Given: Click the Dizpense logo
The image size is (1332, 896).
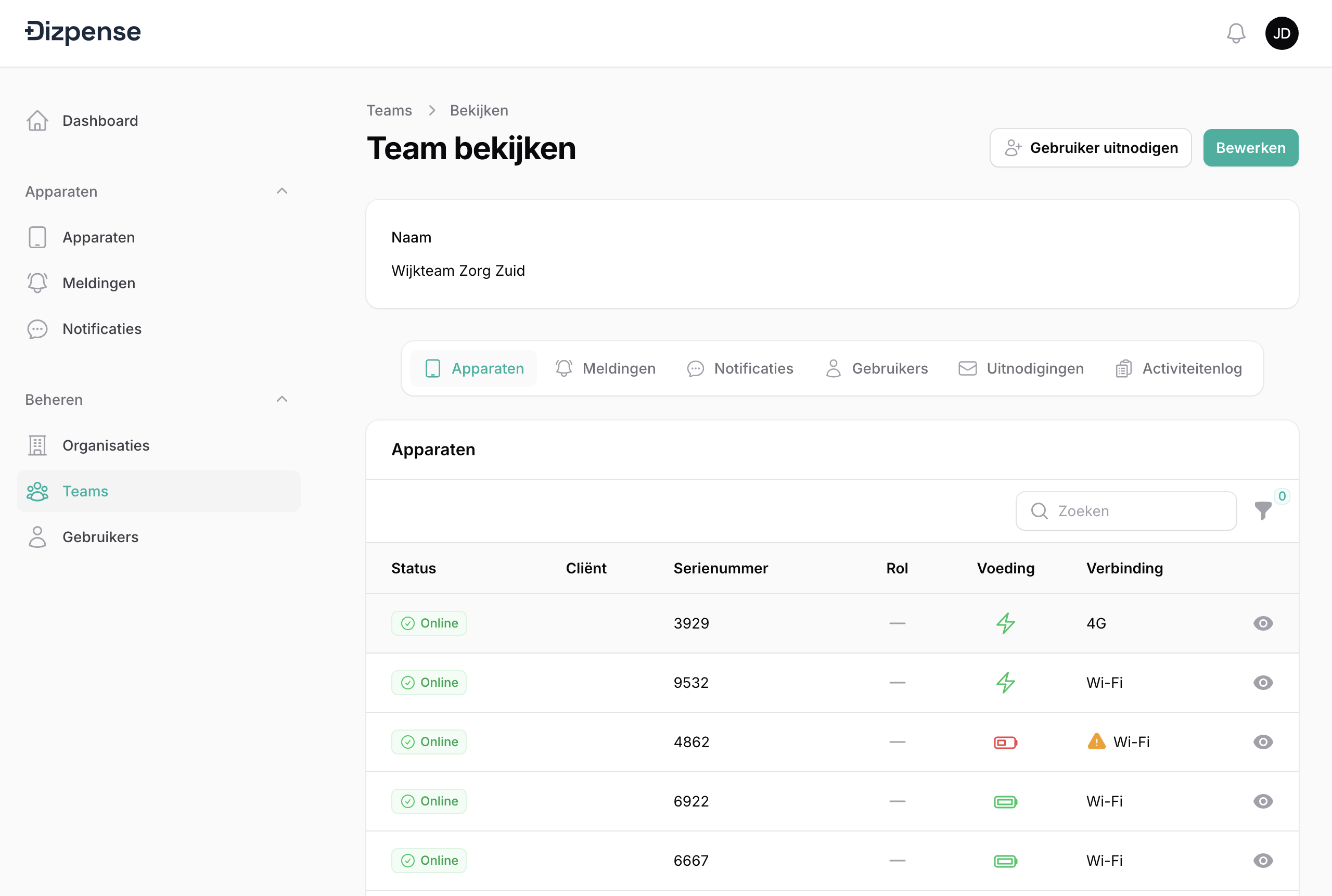Looking at the screenshot, I should 83,32.
